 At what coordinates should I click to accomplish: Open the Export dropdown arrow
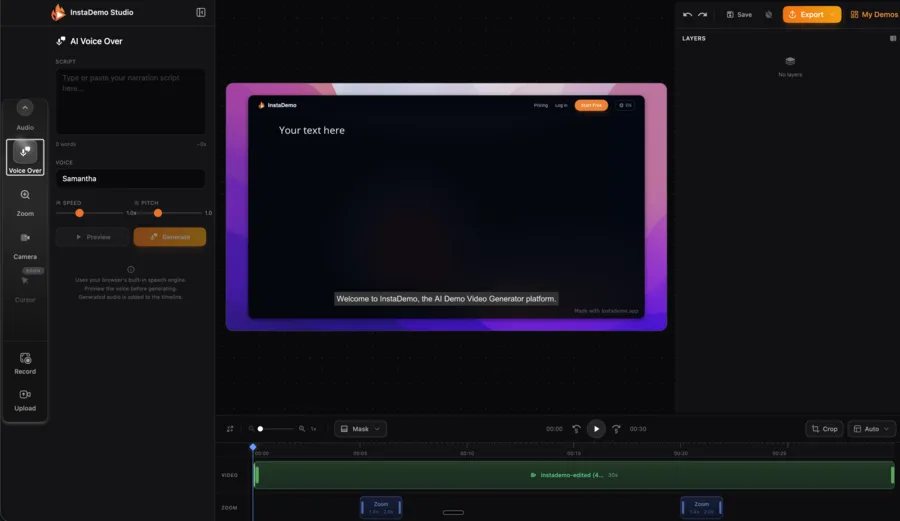(832, 14)
